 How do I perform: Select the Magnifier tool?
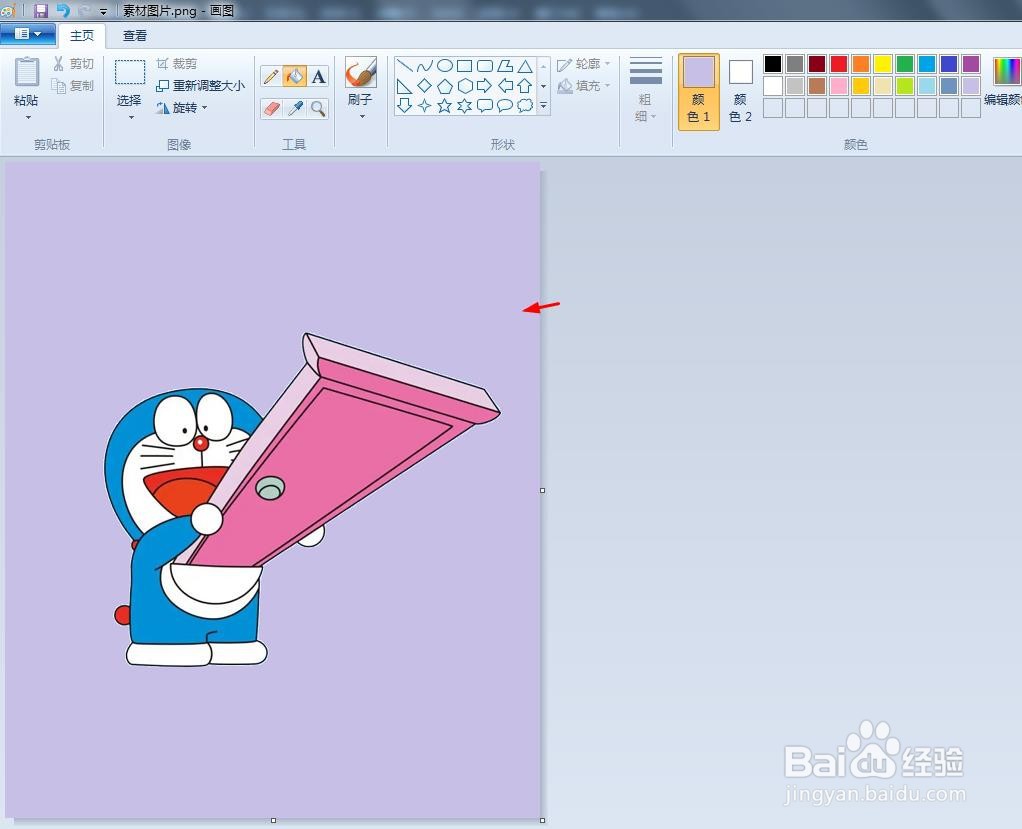tap(318, 108)
